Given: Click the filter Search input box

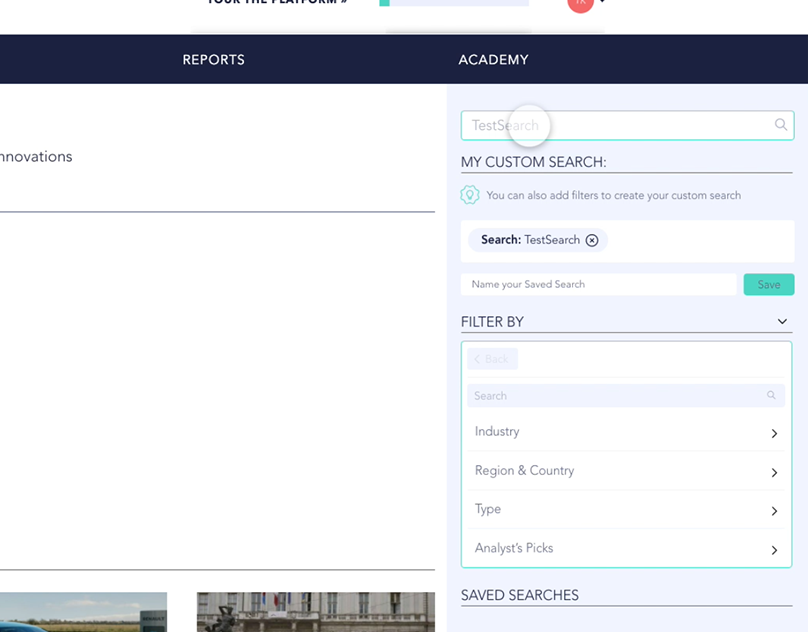Looking at the screenshot, I should point(626,395).
